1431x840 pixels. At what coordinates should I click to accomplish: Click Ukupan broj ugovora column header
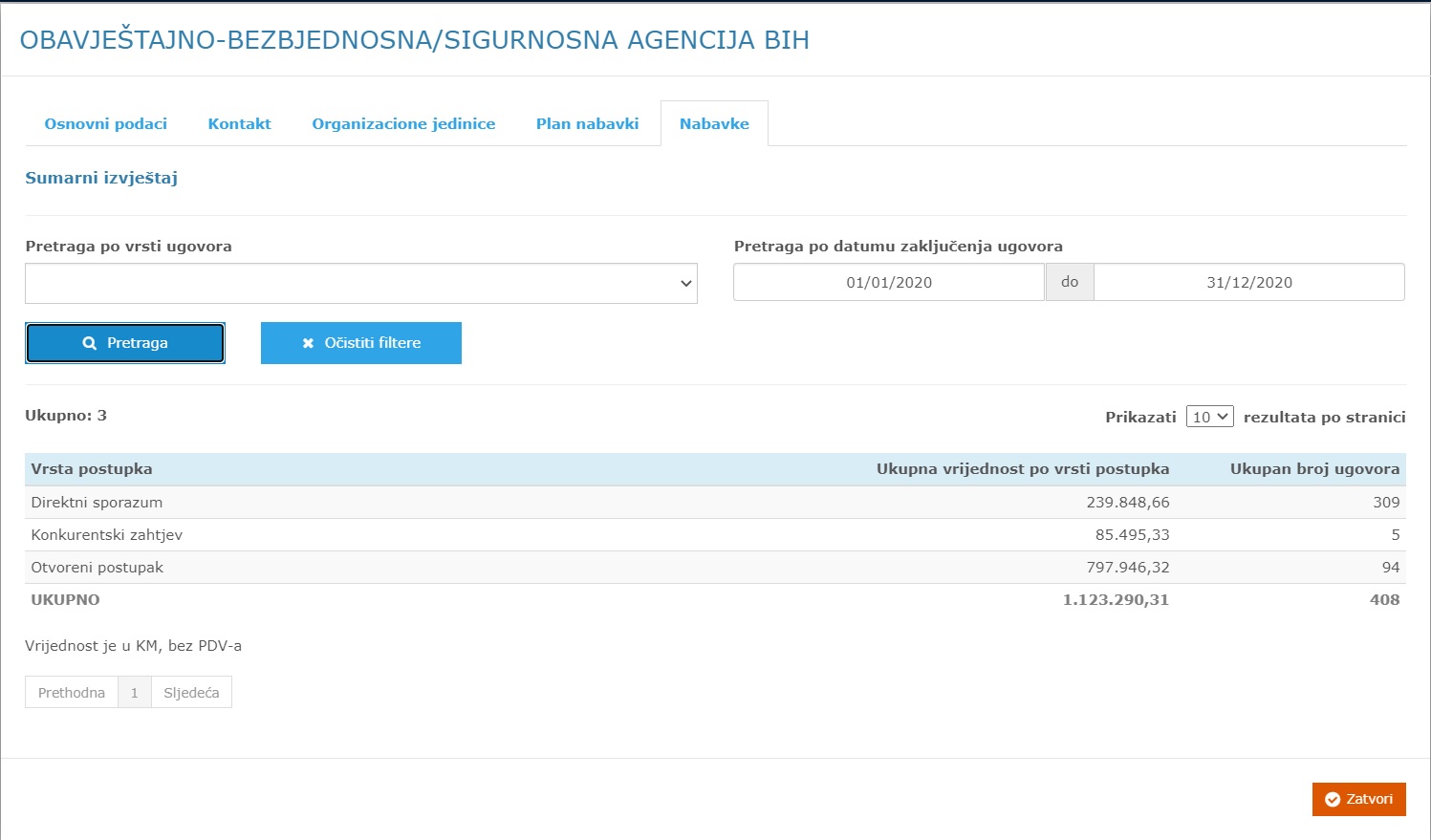[x=1314, y=469]
